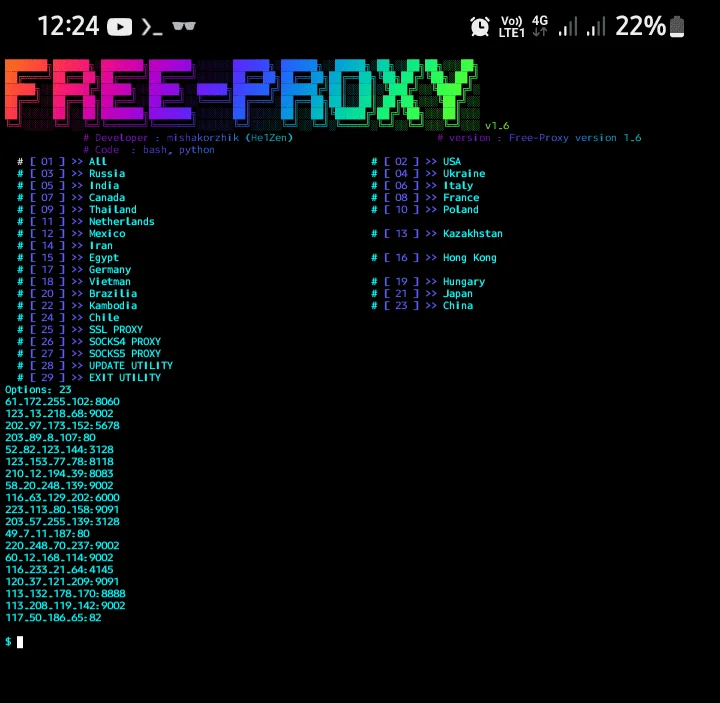Tap proxy 116.233.21.64:4145

coord(59,569)
